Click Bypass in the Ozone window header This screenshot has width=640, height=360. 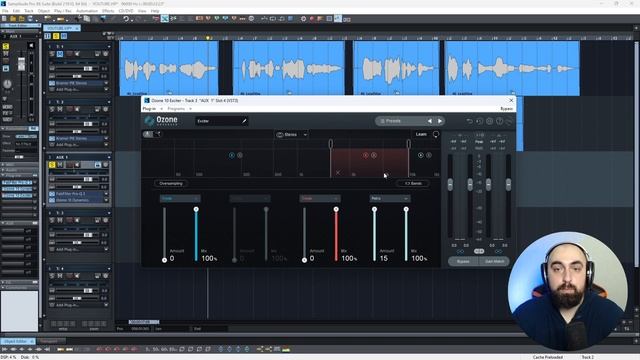pyautogui.click(x=507, y=109)
